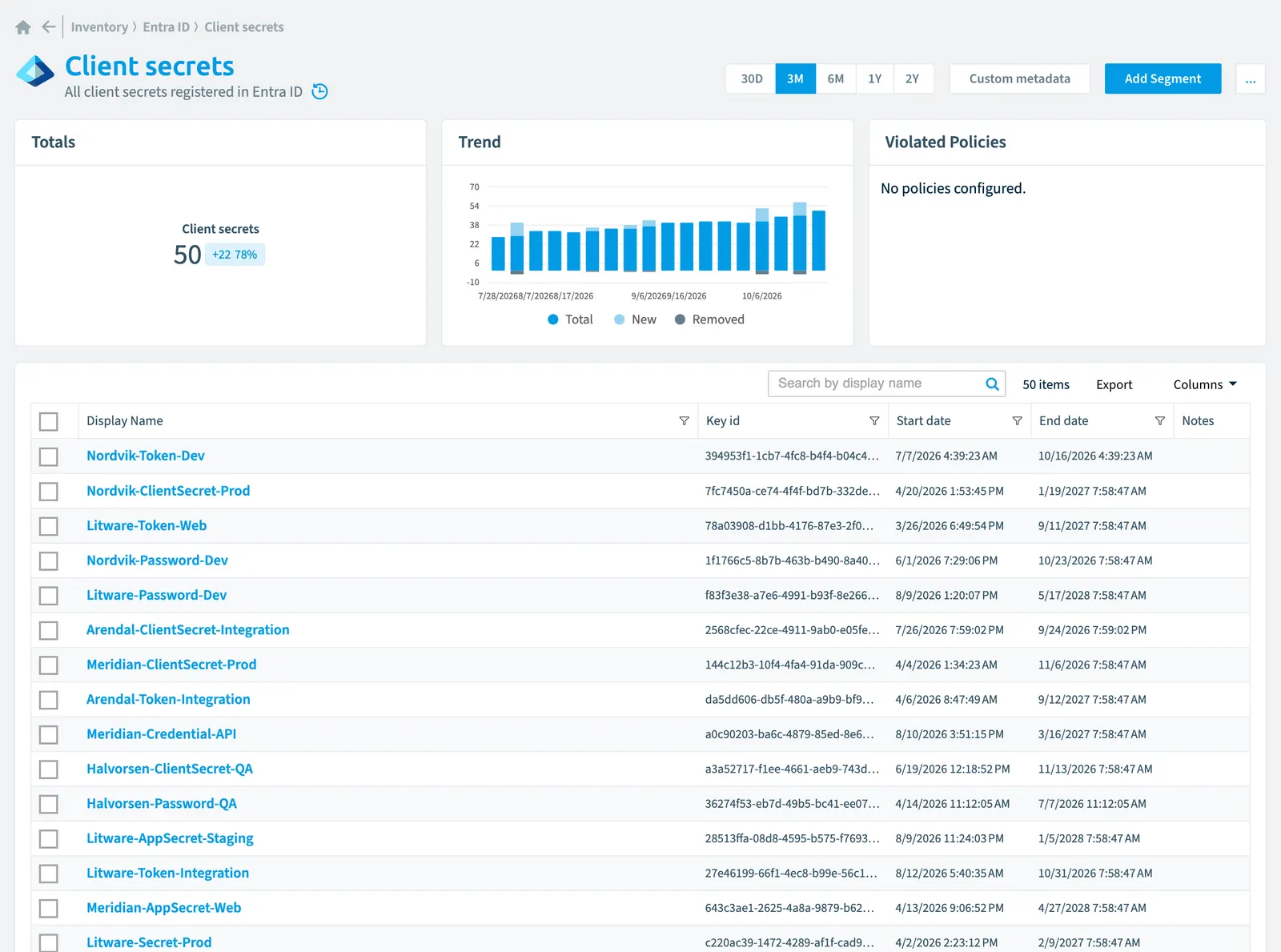Choose the 2Y time range

pos(913,78)
